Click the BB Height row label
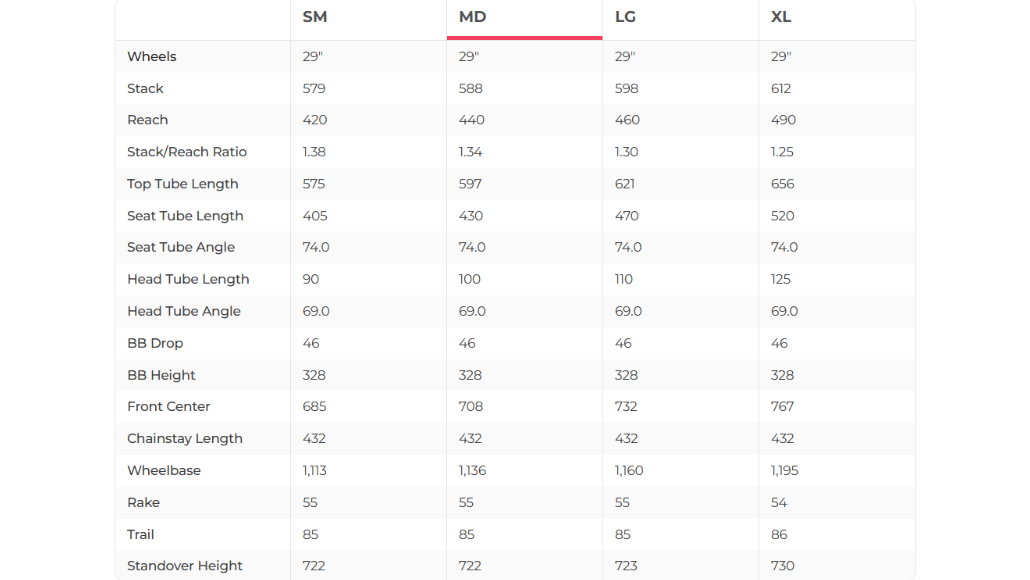The image size is (1030, 580). [161, 375]
